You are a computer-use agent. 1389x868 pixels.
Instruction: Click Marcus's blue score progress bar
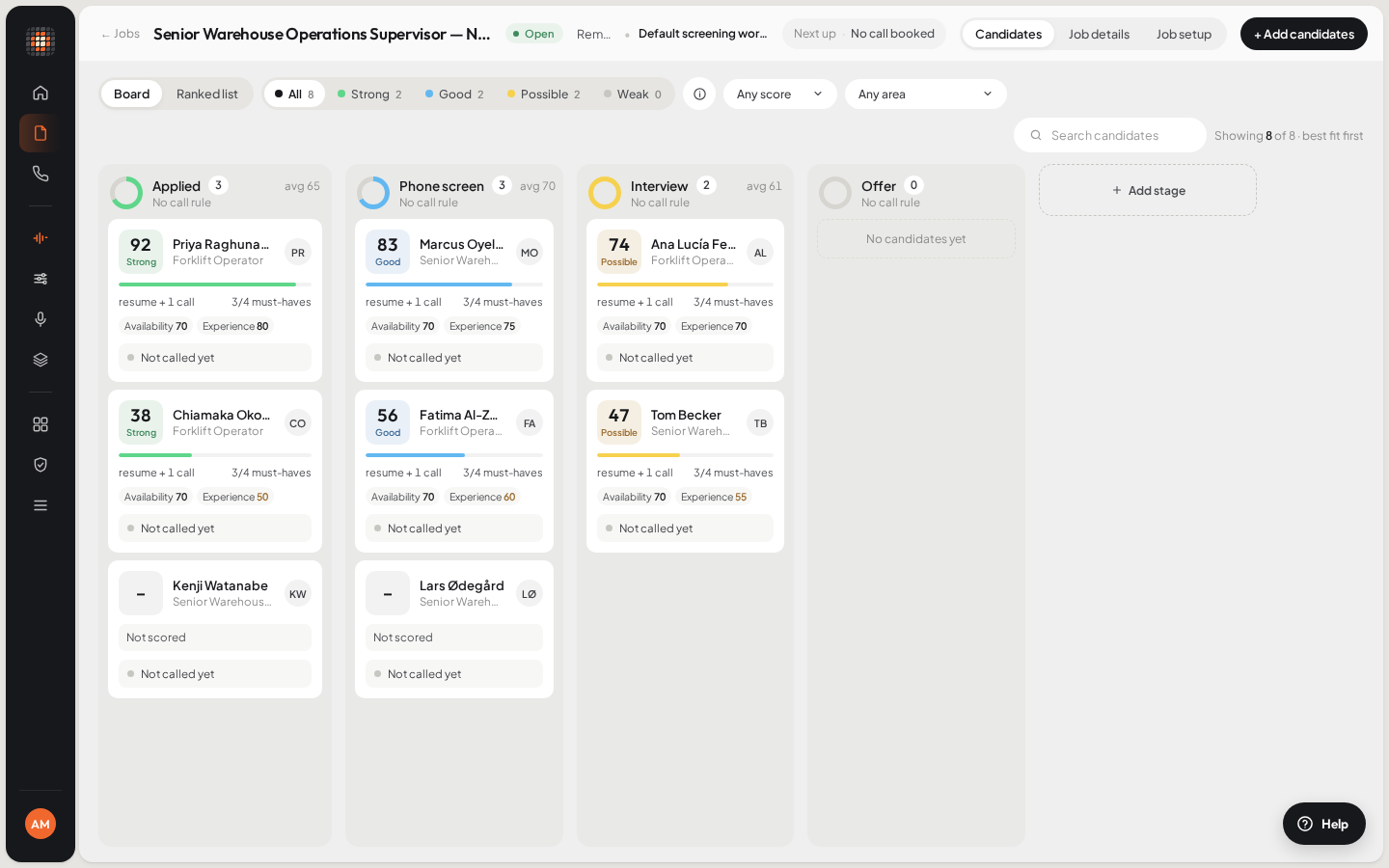point(454,285)
